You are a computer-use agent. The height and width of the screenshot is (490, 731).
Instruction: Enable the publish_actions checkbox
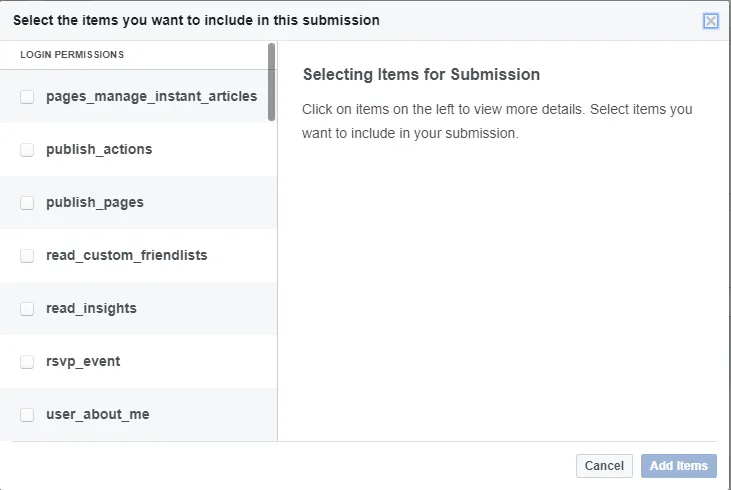[27, 150]
